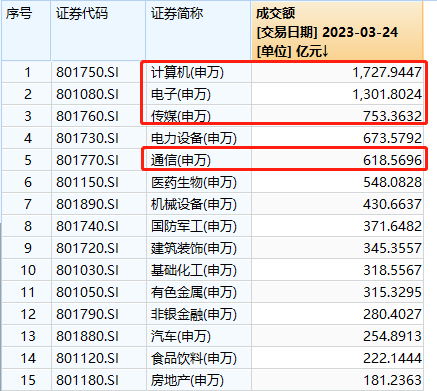Click the 证券简称 column header
437x391 pixels.
tap(198, 30)
